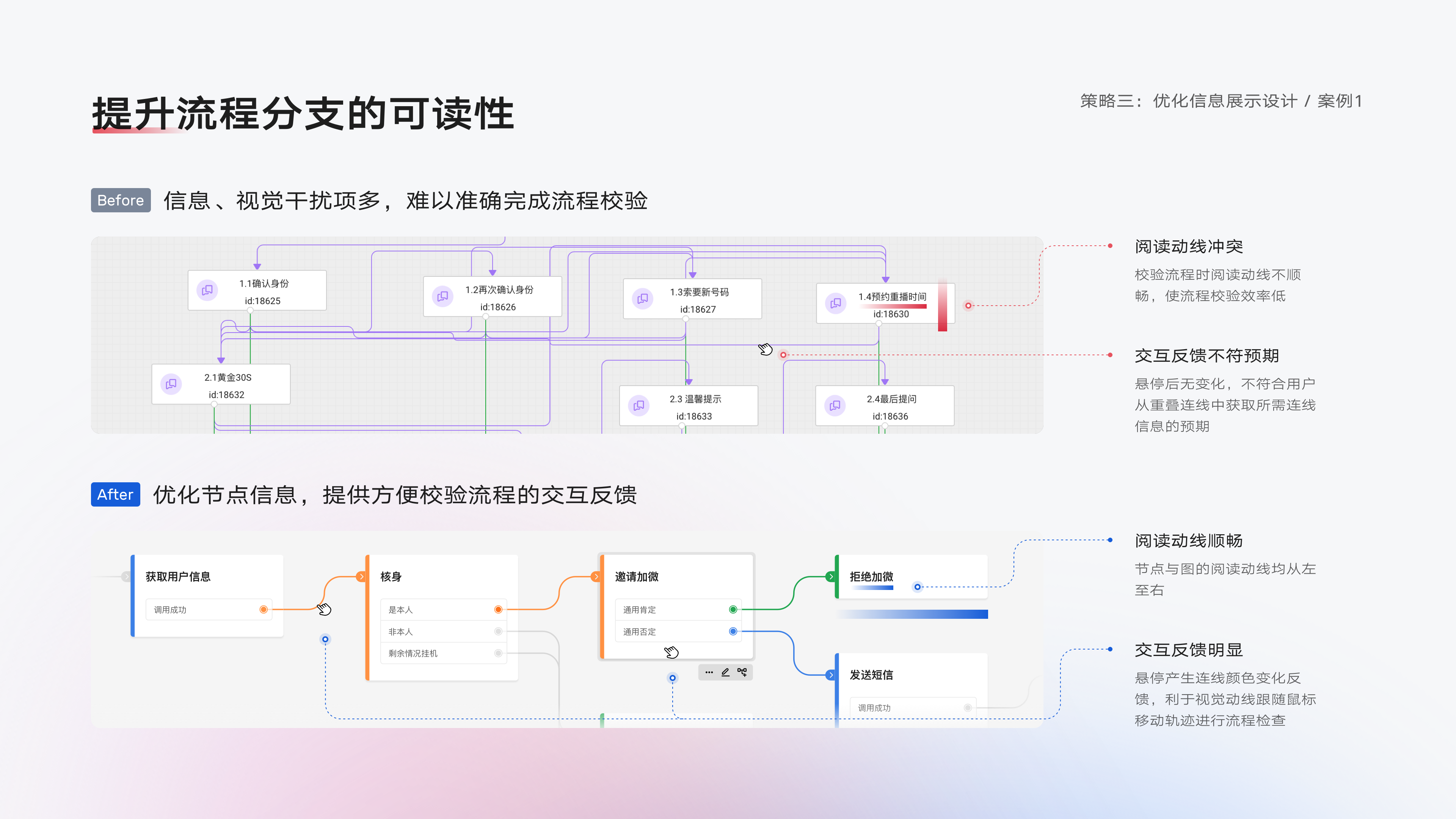Click the gray Before badge
The image size is (1456, 819).
point(121,200)
